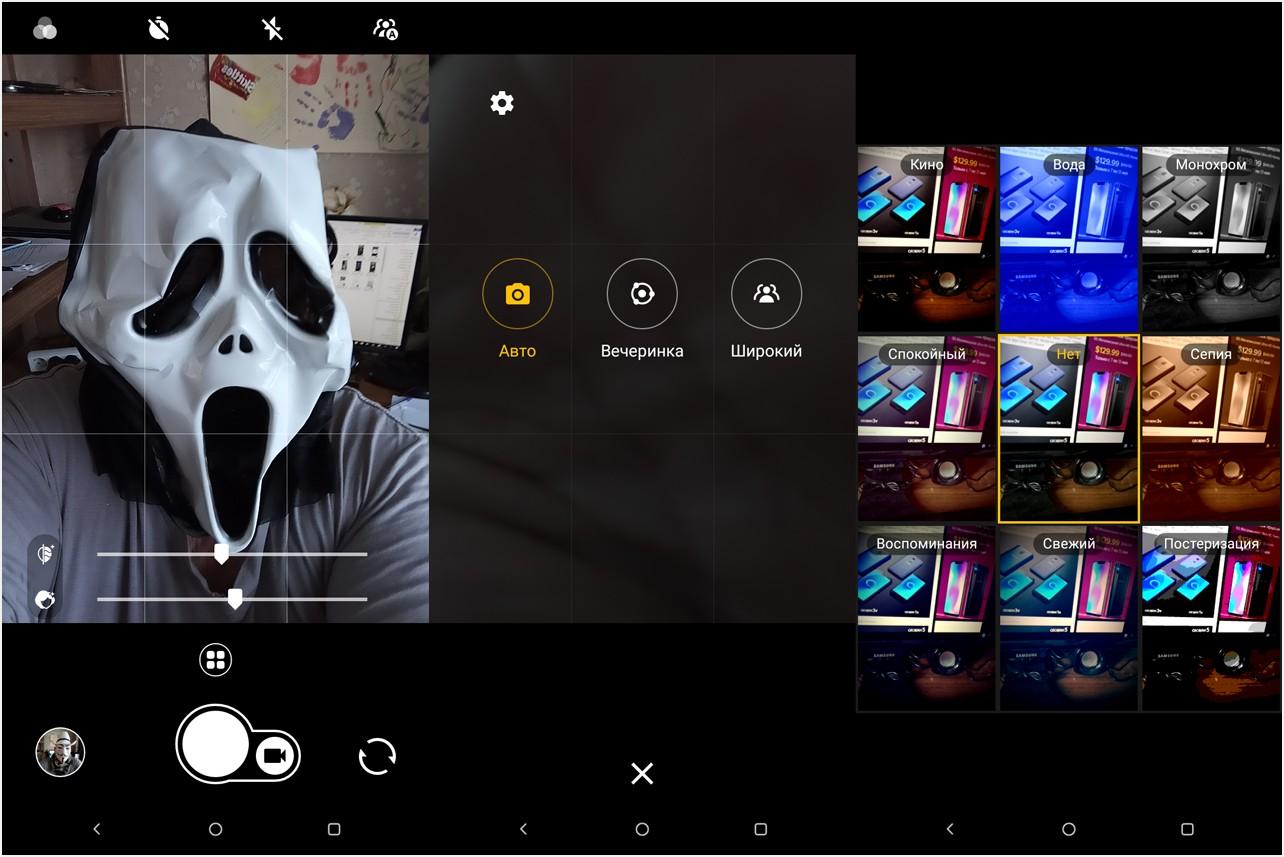Select the Вечеринка camera mode

click(x=642, y=294)
